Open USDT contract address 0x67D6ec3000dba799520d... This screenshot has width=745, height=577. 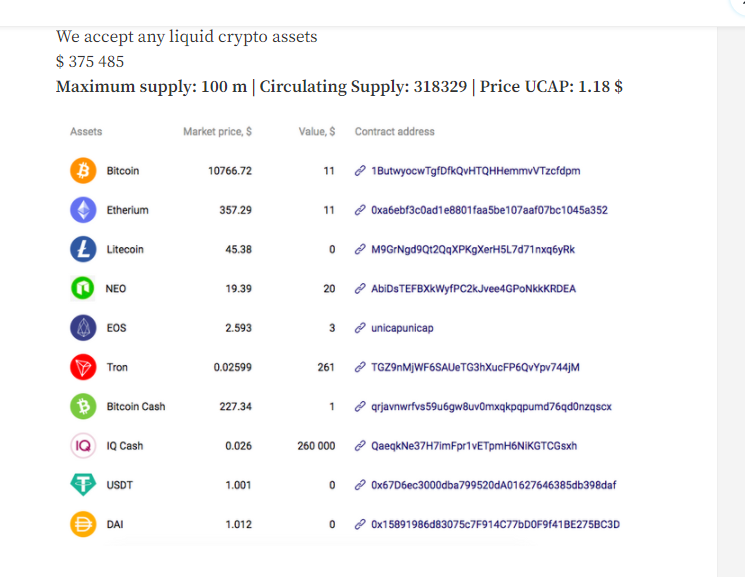click(494, 485)
